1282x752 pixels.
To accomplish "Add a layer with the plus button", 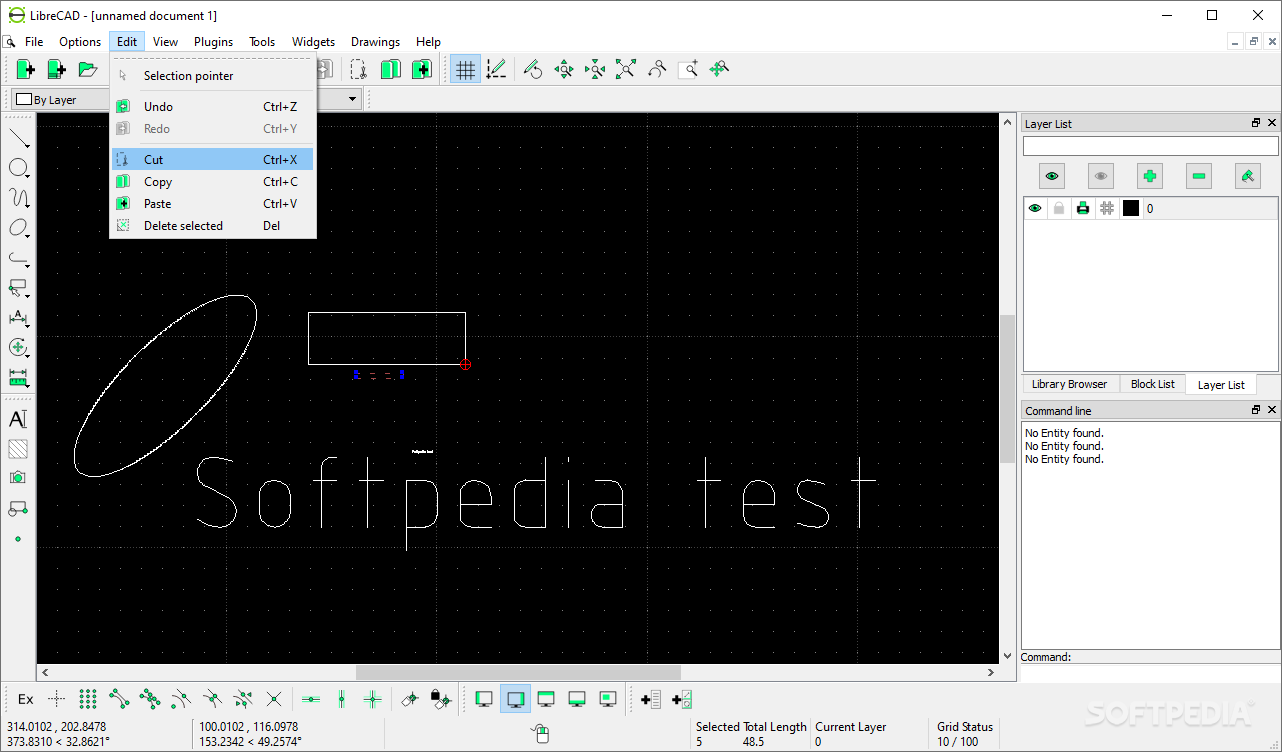I will [x=1150, y=176].
